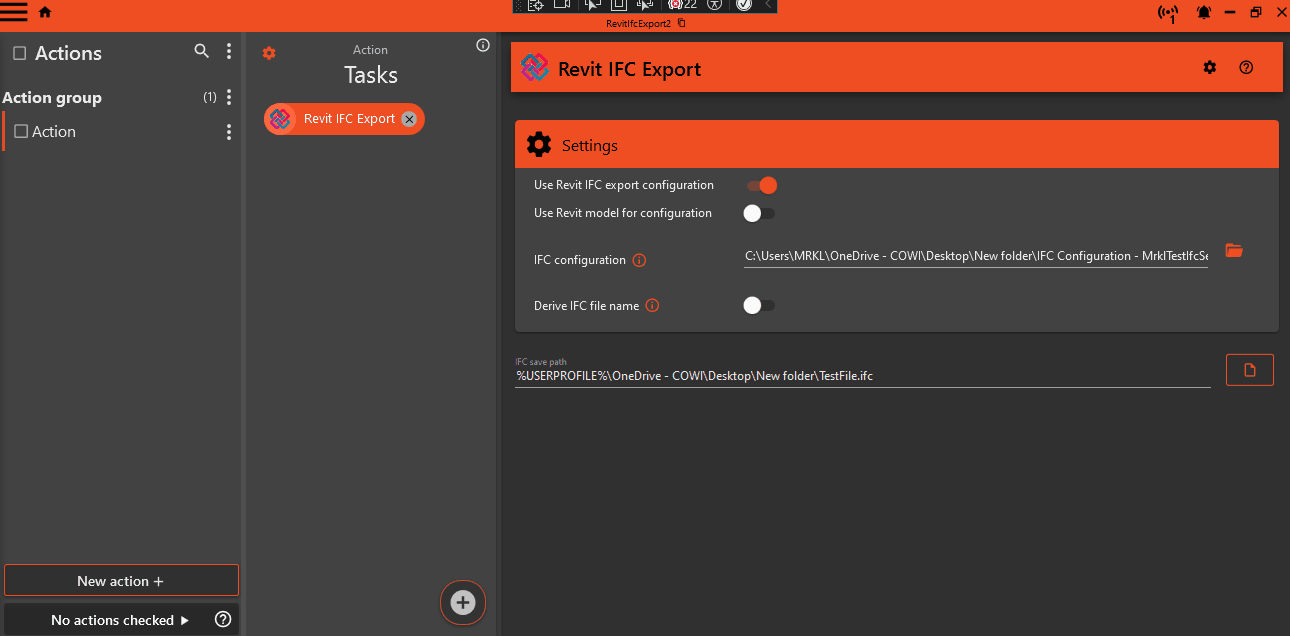Open the home screen
Screen dimensions: 1290x636
click(x=44, y=13)
